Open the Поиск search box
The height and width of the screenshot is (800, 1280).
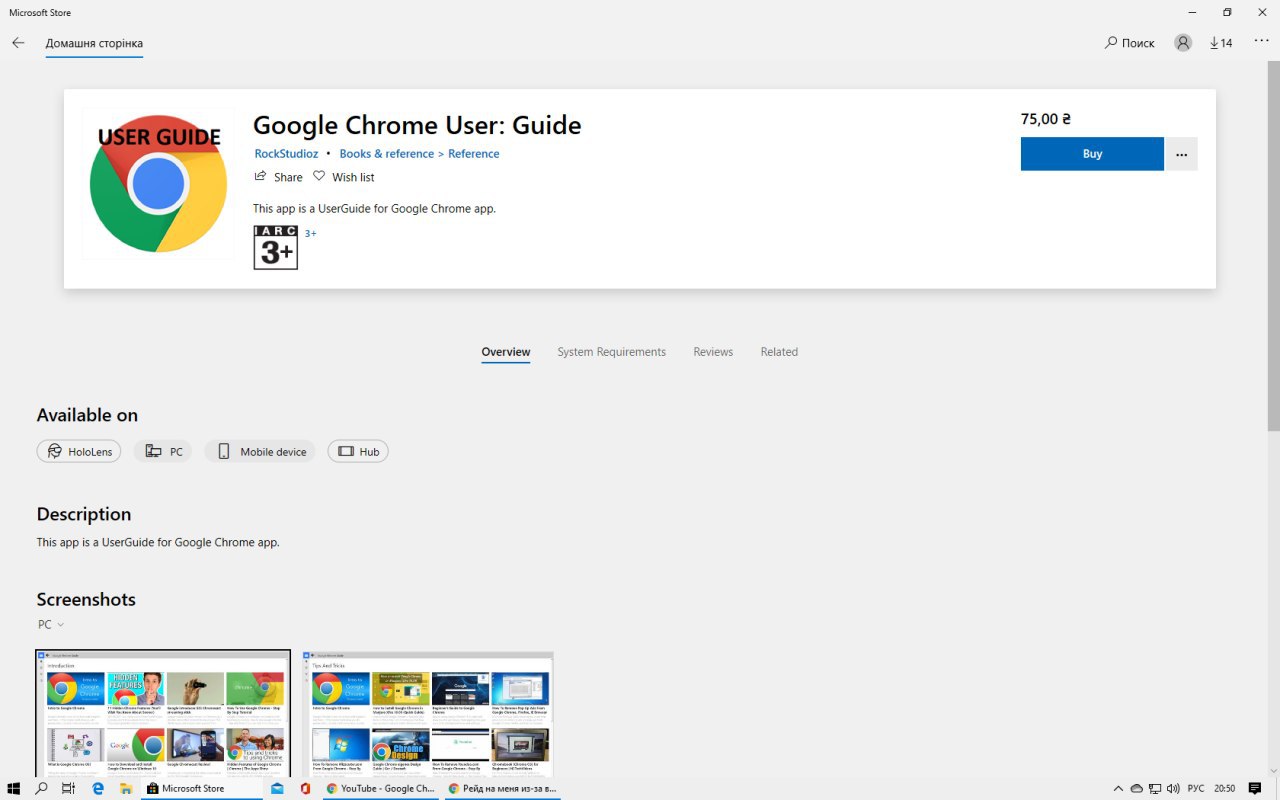click(x=1130, y=43)
